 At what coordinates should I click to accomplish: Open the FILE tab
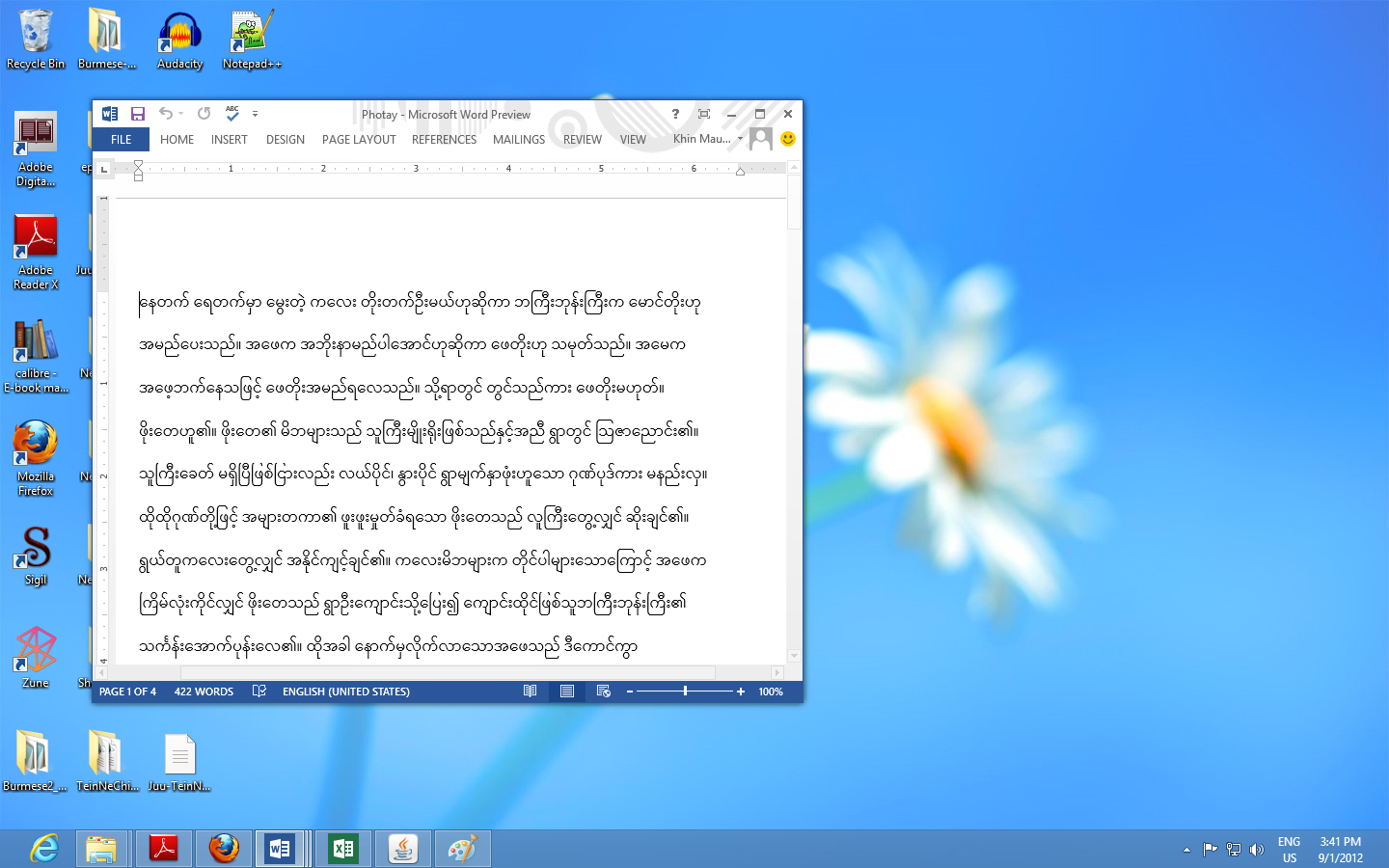[122, 140]
